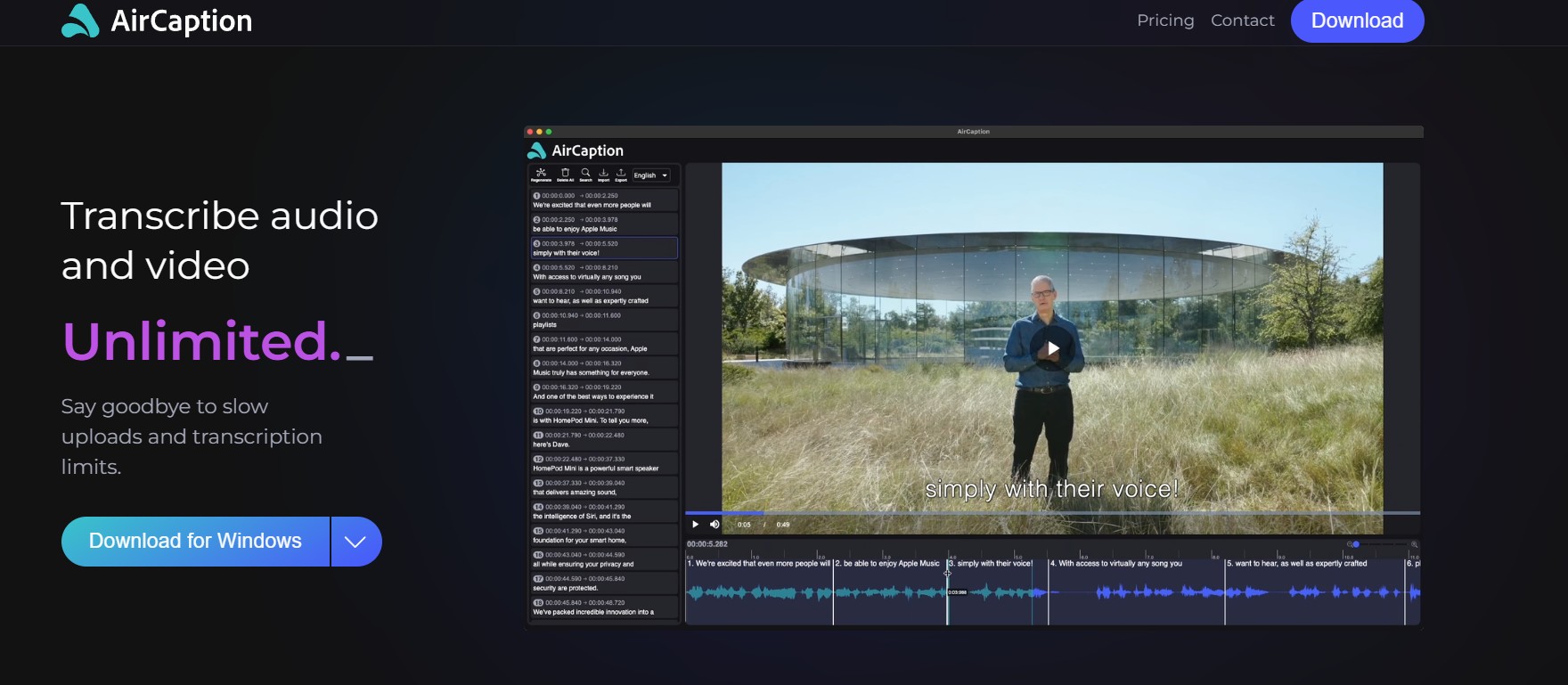Click timeline segment '4. With access to virtually any song you'
This screenshot has width=1568, height=685.
click(1137, 591)
